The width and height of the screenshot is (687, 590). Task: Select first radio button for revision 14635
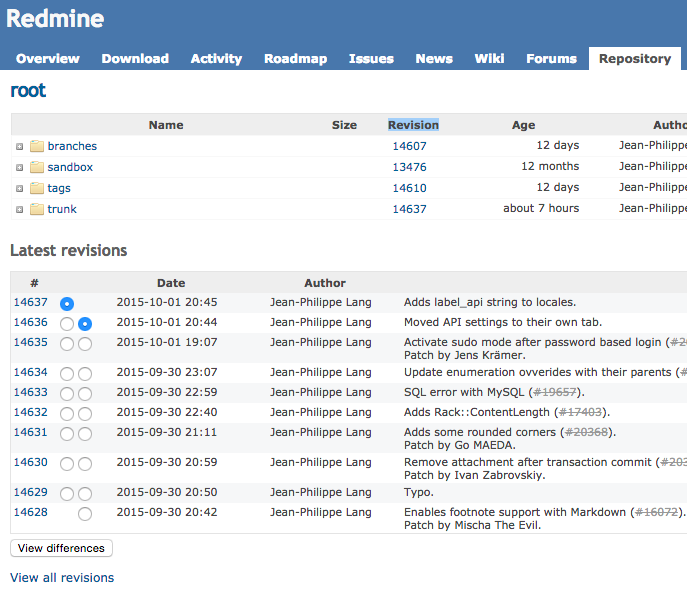pos(67,344)
